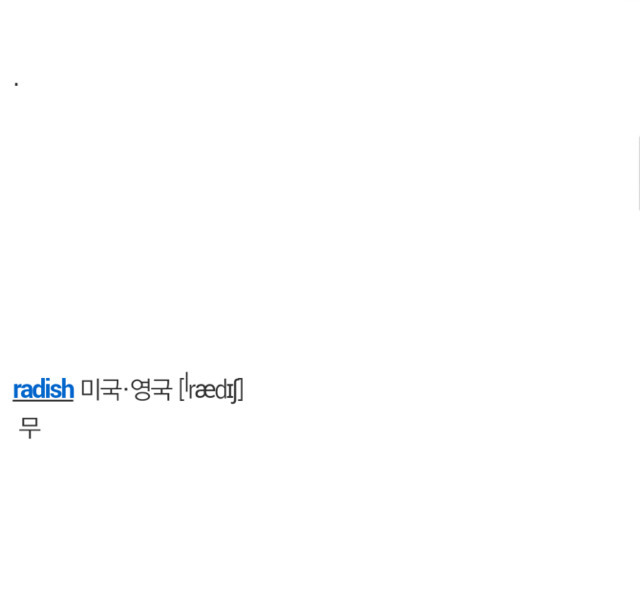Click the middle dot between 미국 and 영국

pos(126,389)
